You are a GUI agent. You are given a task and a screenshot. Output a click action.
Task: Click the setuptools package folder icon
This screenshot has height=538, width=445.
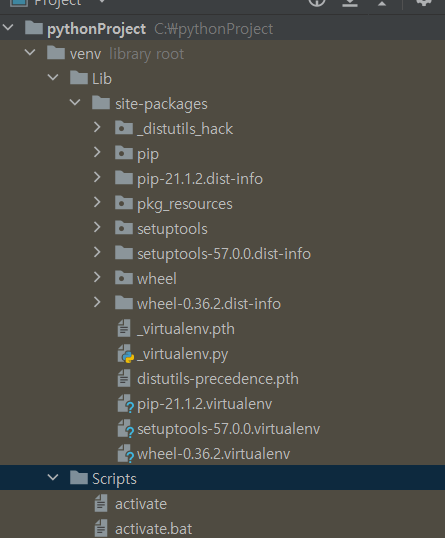click(x=124, y=228)
